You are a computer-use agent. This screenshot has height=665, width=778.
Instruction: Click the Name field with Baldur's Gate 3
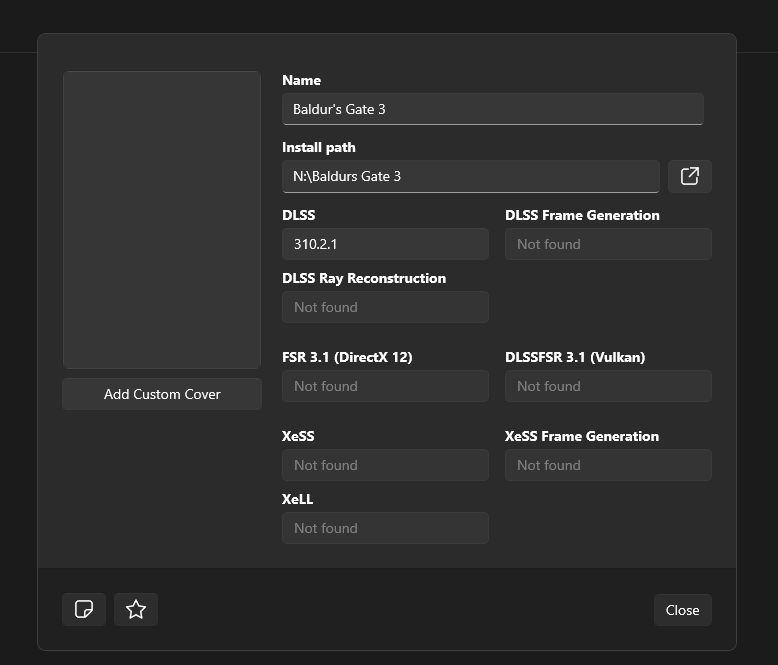tap(492, 109)
